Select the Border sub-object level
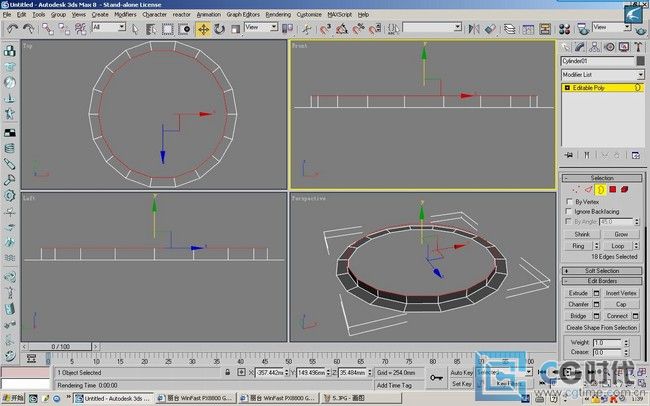 [600, 190]
